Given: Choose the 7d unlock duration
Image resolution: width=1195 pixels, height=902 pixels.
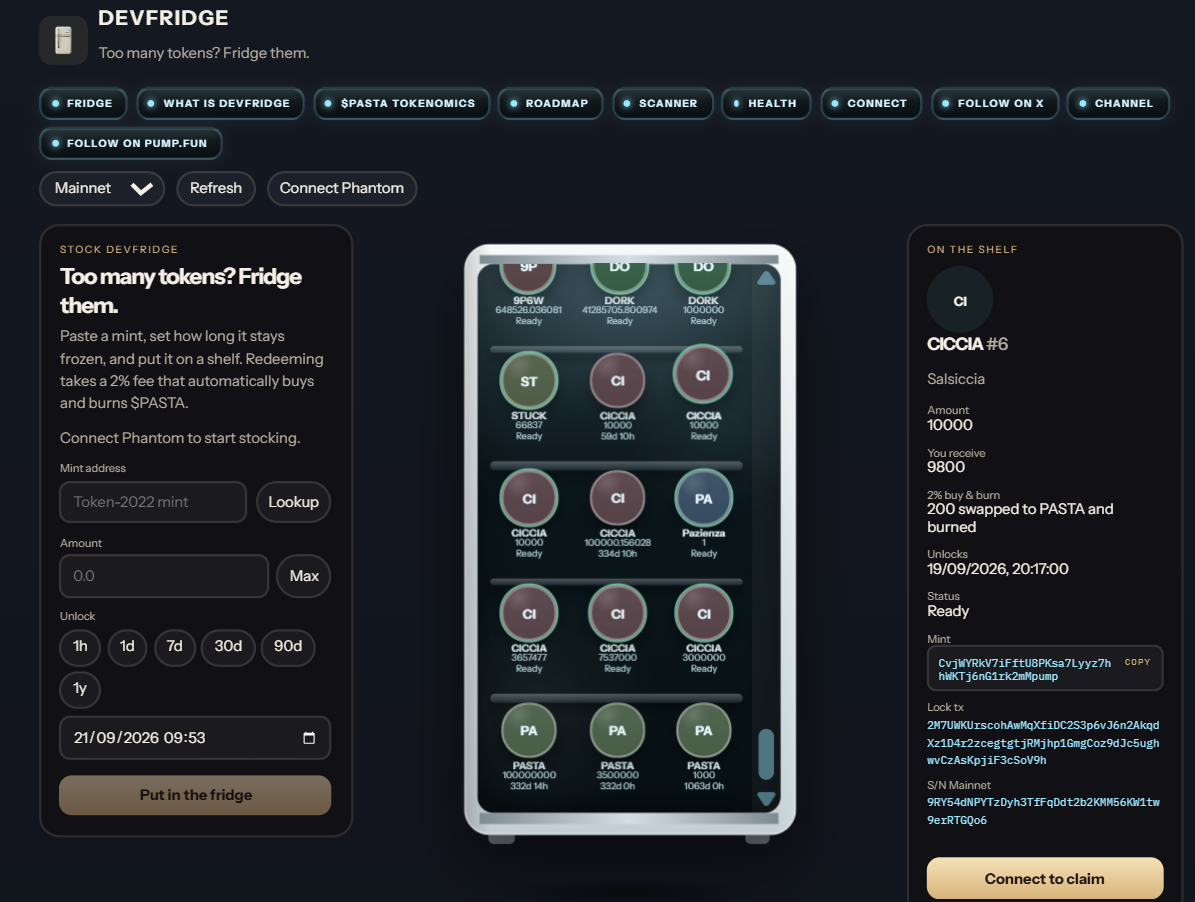Looking at the screenshot, I should tap(175, 647).
